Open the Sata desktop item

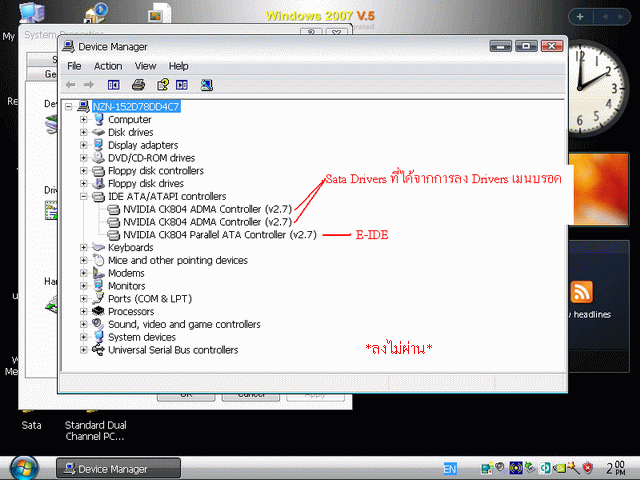pyautogui.click(x=31, y=425)
